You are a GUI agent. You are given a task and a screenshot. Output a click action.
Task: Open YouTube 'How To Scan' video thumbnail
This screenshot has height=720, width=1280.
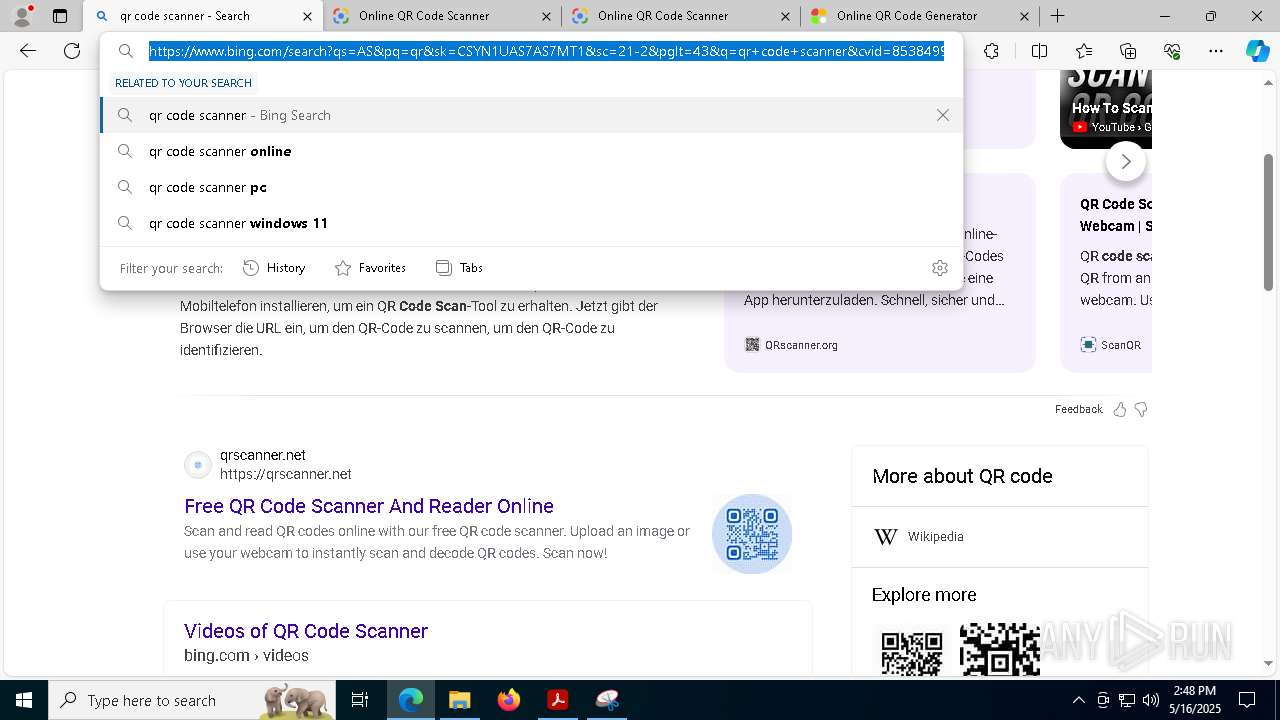(1106, 108)
